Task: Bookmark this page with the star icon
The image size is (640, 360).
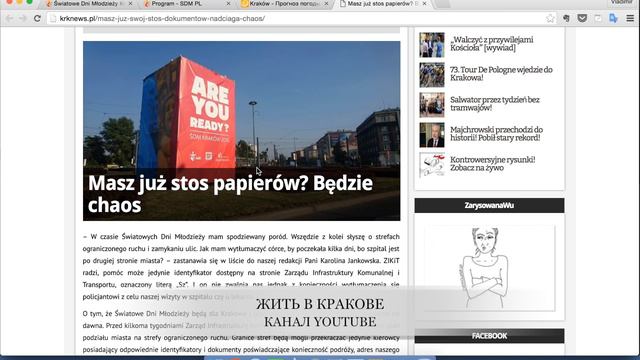Action: tap(550, 18)
